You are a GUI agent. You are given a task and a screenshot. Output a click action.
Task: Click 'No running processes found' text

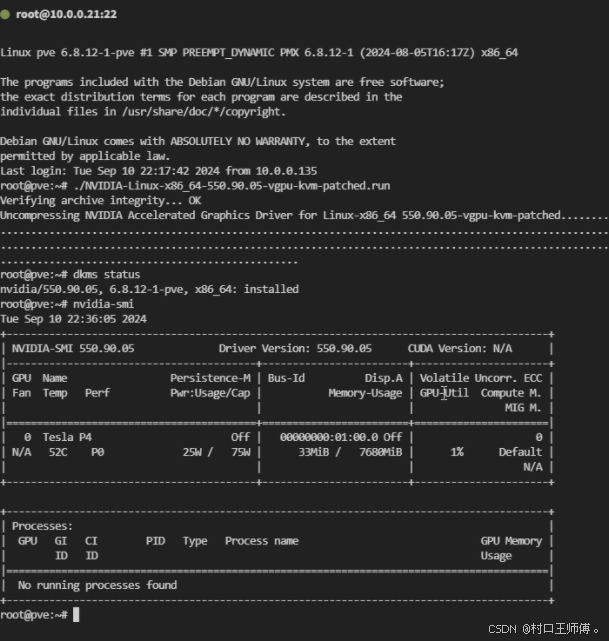[x=97, y=585]
